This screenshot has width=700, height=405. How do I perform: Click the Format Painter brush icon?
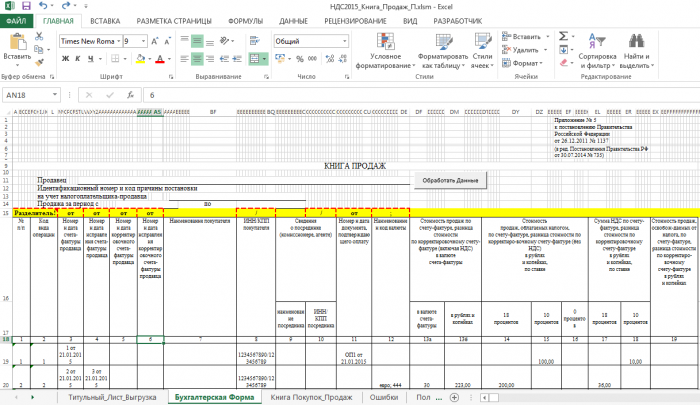39,62
